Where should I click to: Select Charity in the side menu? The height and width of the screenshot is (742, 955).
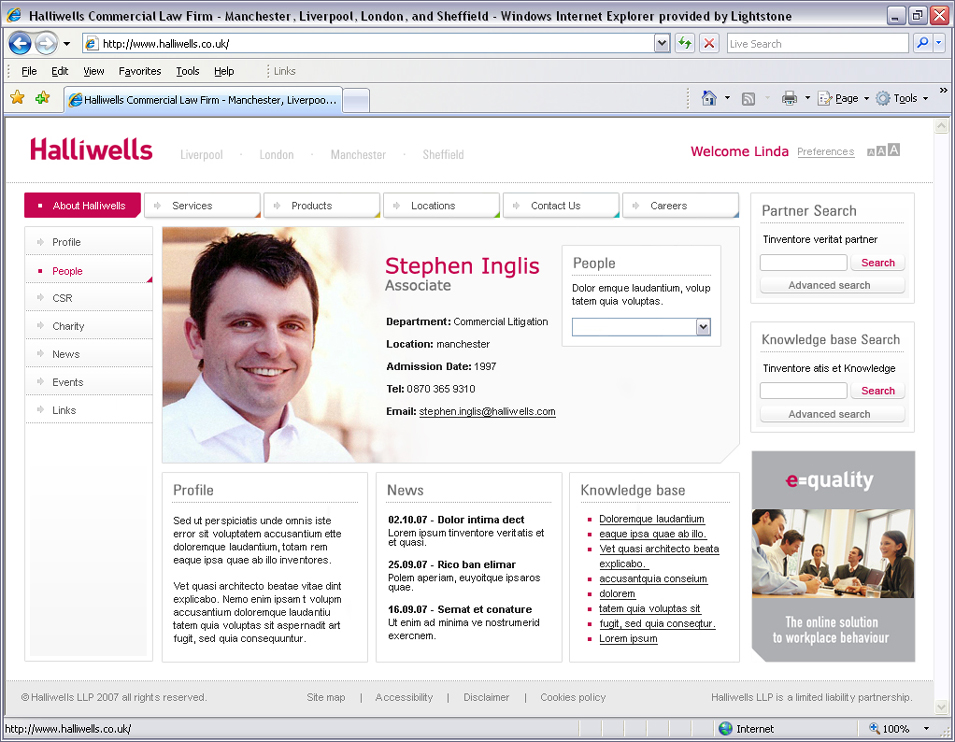click(89, 326)
